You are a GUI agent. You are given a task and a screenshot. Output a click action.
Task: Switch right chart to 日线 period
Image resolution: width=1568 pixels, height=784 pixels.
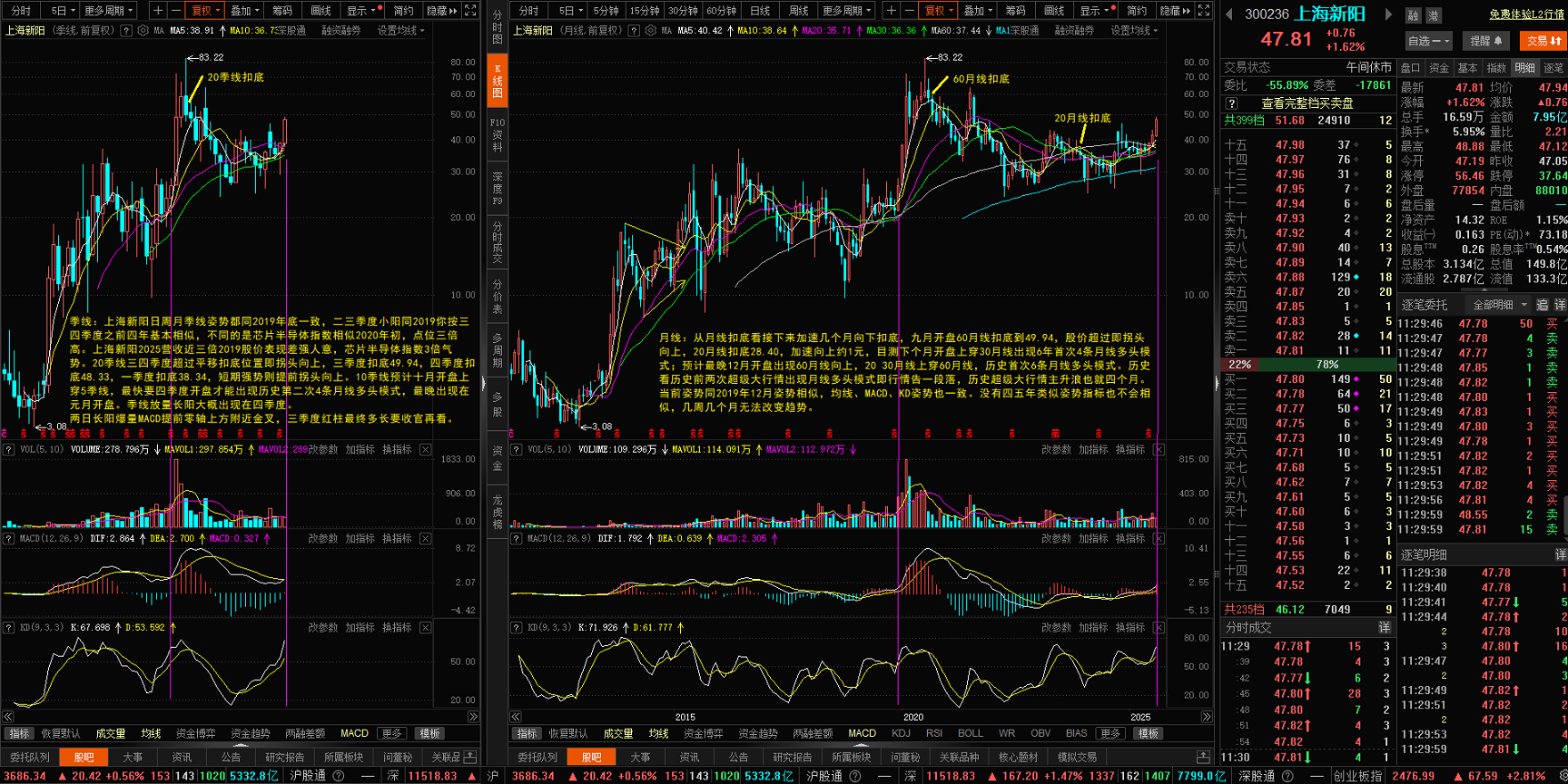point(760,10)
